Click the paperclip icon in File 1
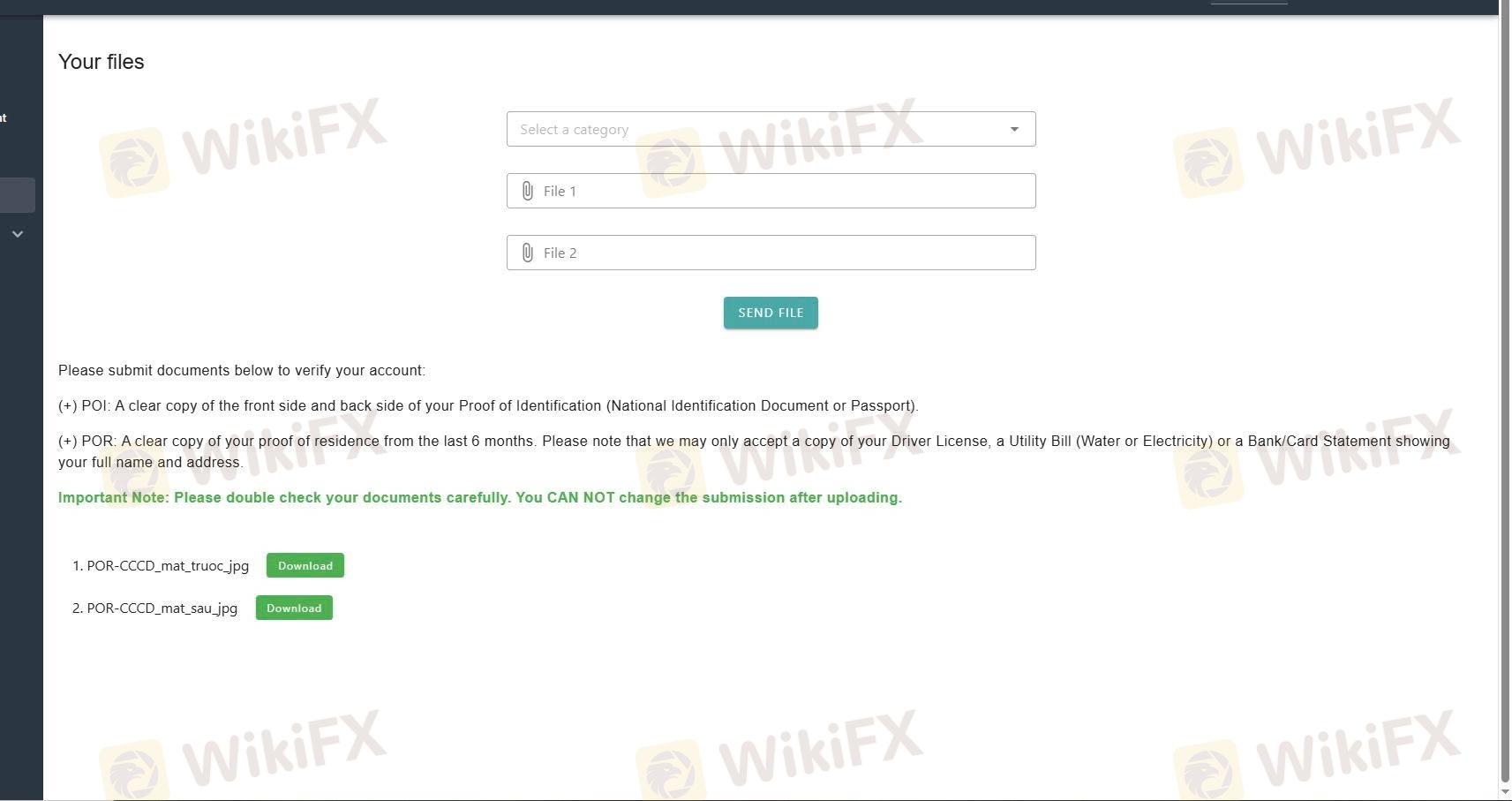This screenshot has height=801, width=1512. pos(527,191)
